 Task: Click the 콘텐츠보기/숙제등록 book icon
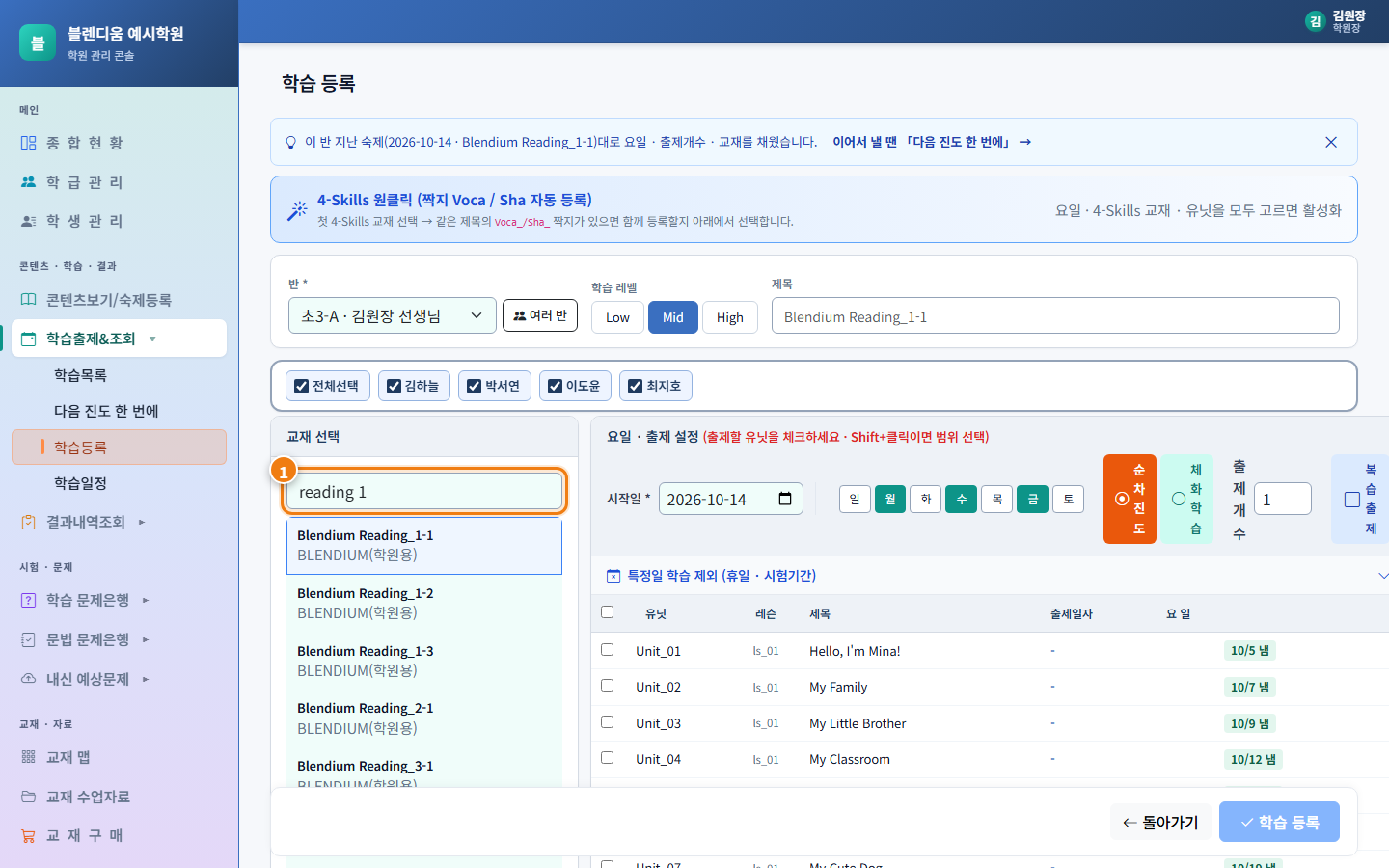click(29, 300)
